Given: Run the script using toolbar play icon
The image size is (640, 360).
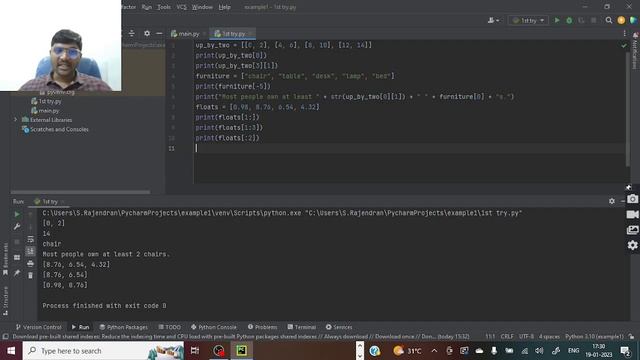Looking at the screenshot, I should pyautogui.click(x=557, y=20).
